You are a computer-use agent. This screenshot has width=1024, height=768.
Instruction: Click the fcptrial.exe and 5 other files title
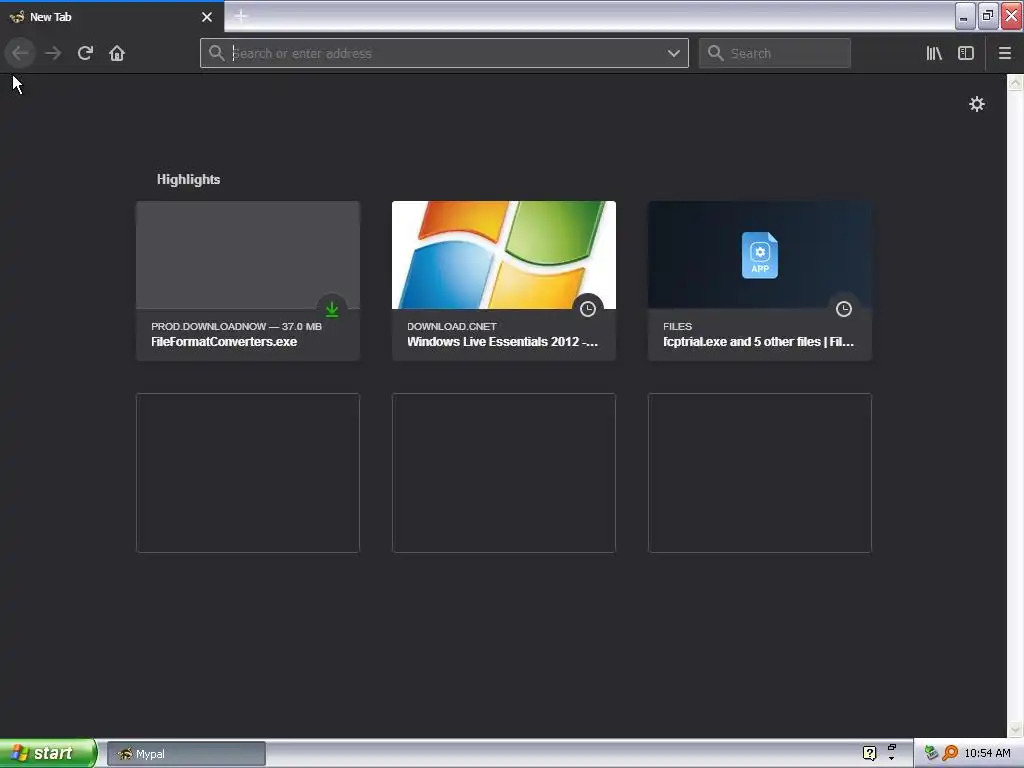point(758,342)
